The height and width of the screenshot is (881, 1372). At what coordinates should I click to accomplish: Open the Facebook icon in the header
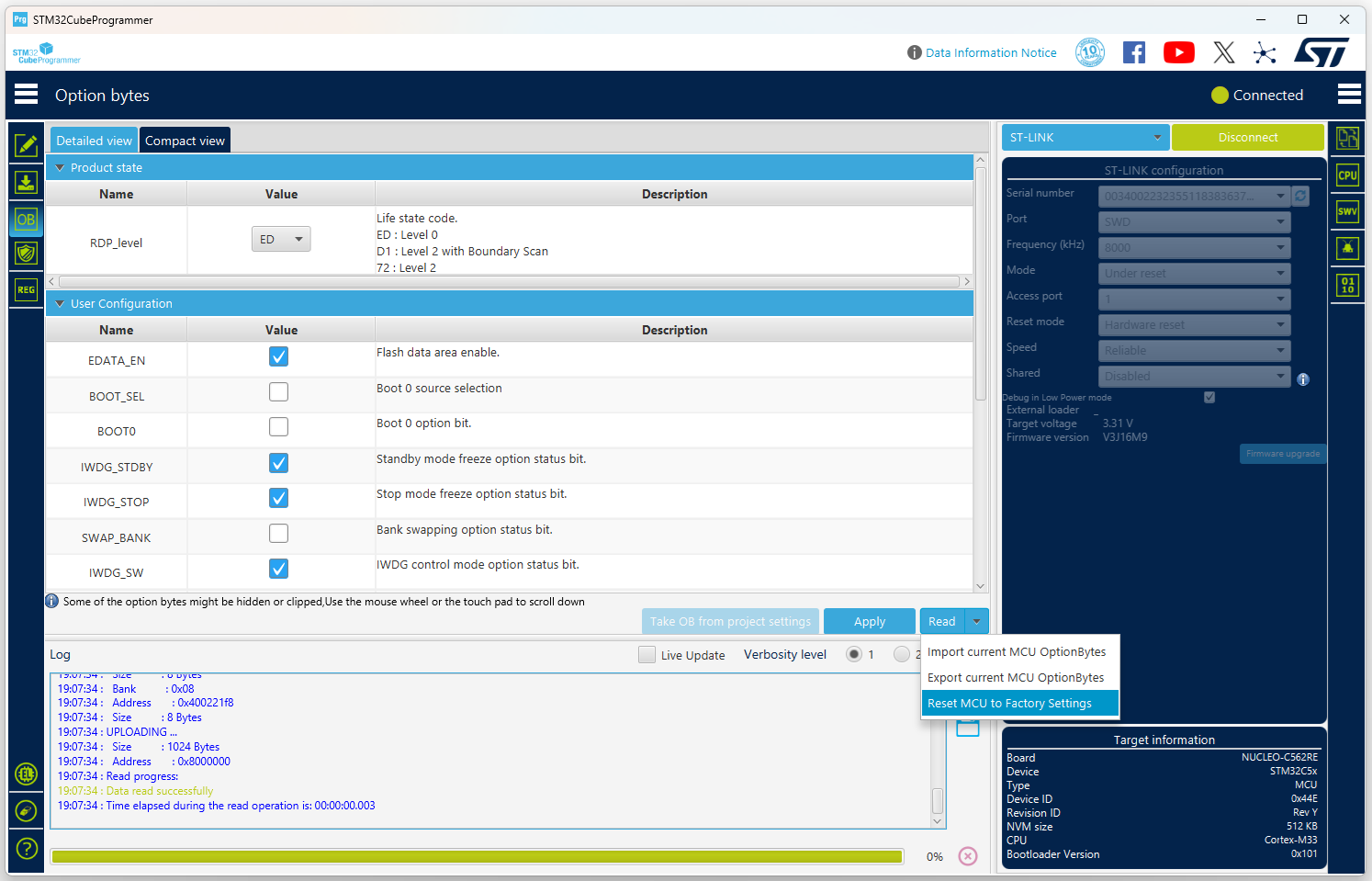coord(1134,52)
